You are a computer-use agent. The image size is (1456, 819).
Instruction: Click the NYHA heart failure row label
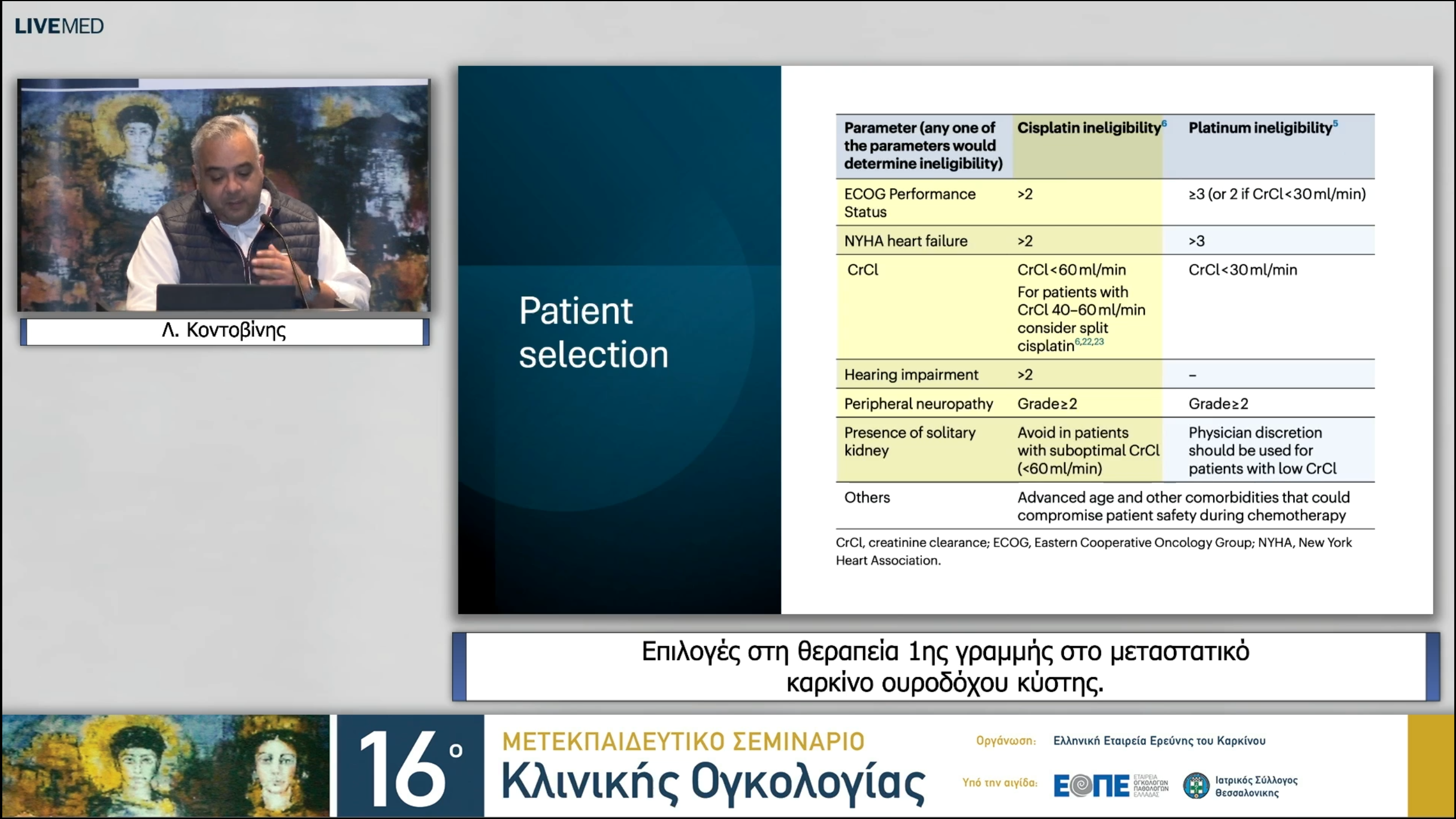905,241
